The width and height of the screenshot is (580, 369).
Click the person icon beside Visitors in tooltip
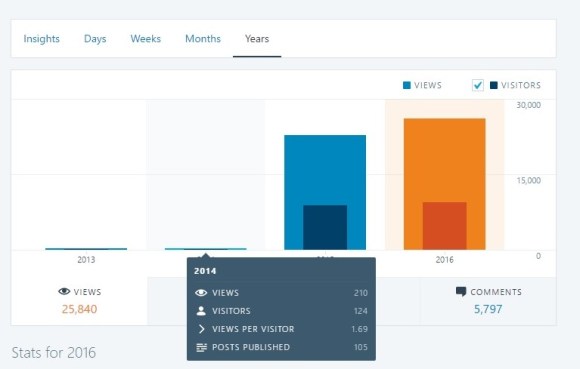(x=201, y=311)
